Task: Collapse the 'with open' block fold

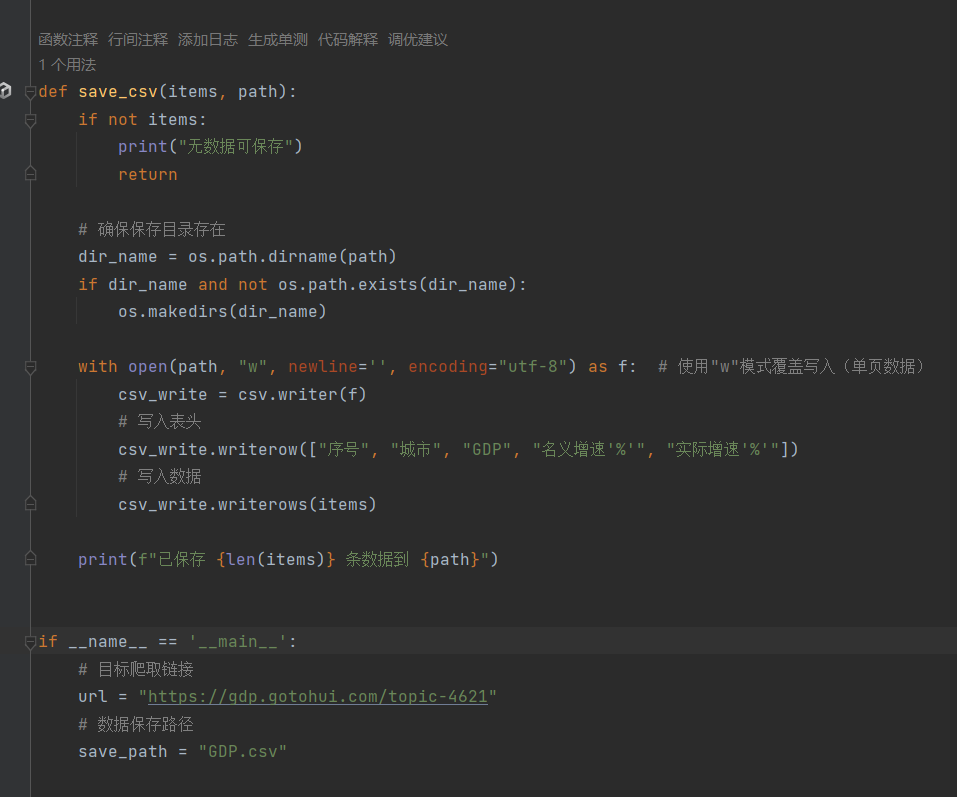Action: tap(31, 367)
